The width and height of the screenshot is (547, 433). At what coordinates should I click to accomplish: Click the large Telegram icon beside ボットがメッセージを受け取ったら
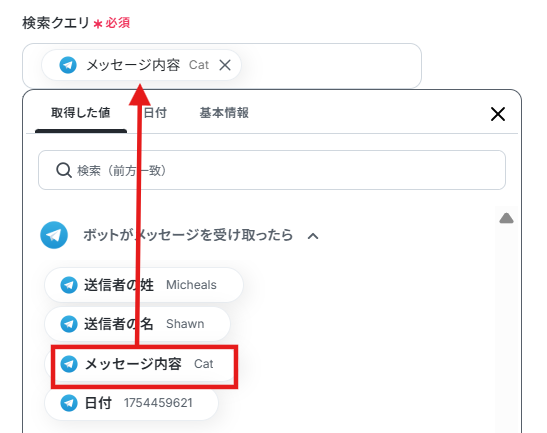tap(54, 235)
